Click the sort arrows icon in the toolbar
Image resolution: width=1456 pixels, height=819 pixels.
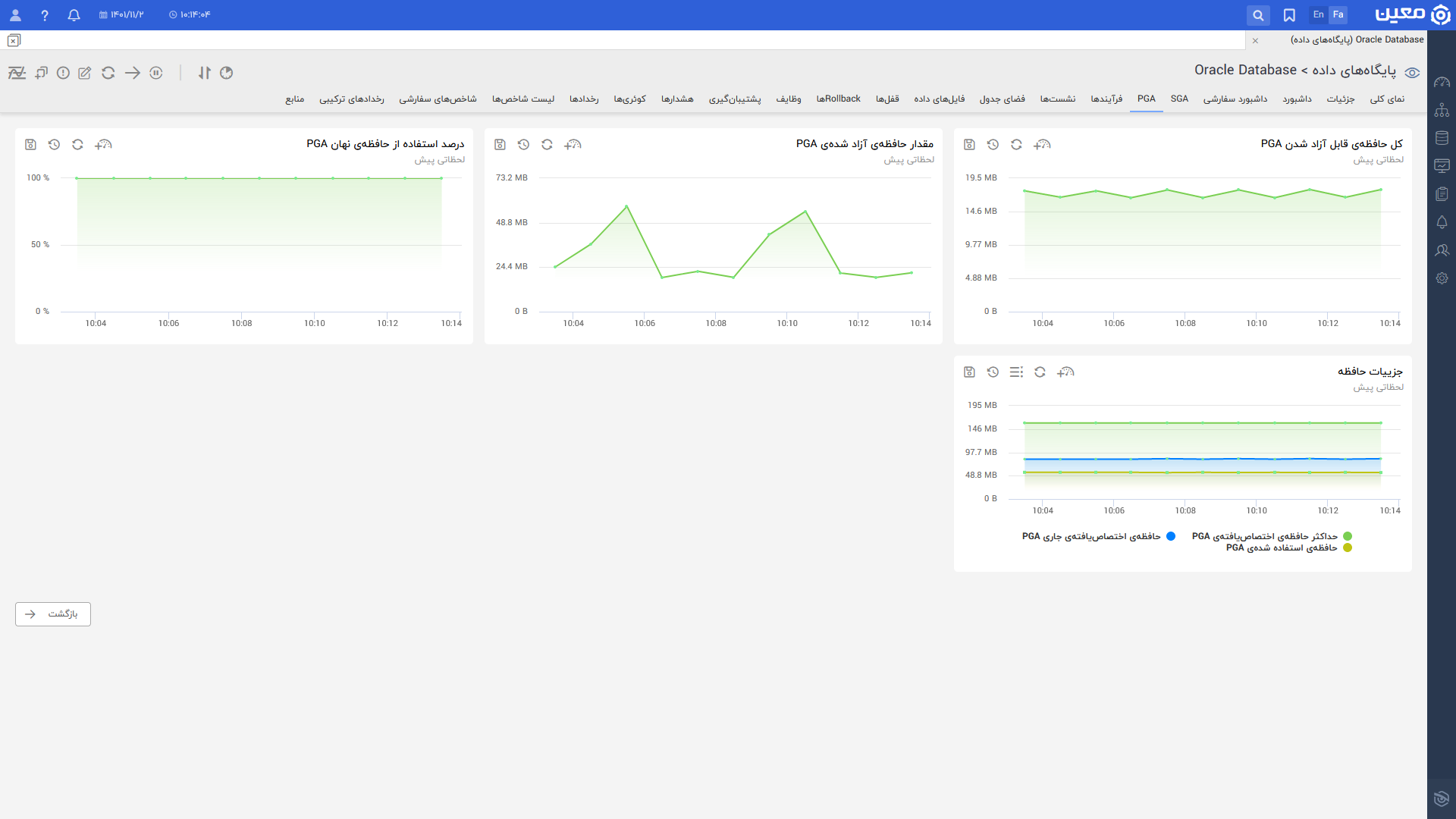click(204, 73)
